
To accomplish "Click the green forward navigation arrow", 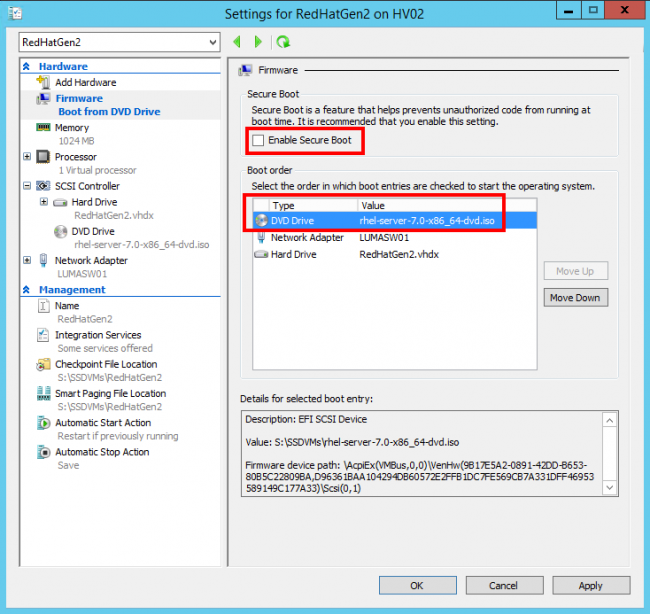I will click(258, 42).
